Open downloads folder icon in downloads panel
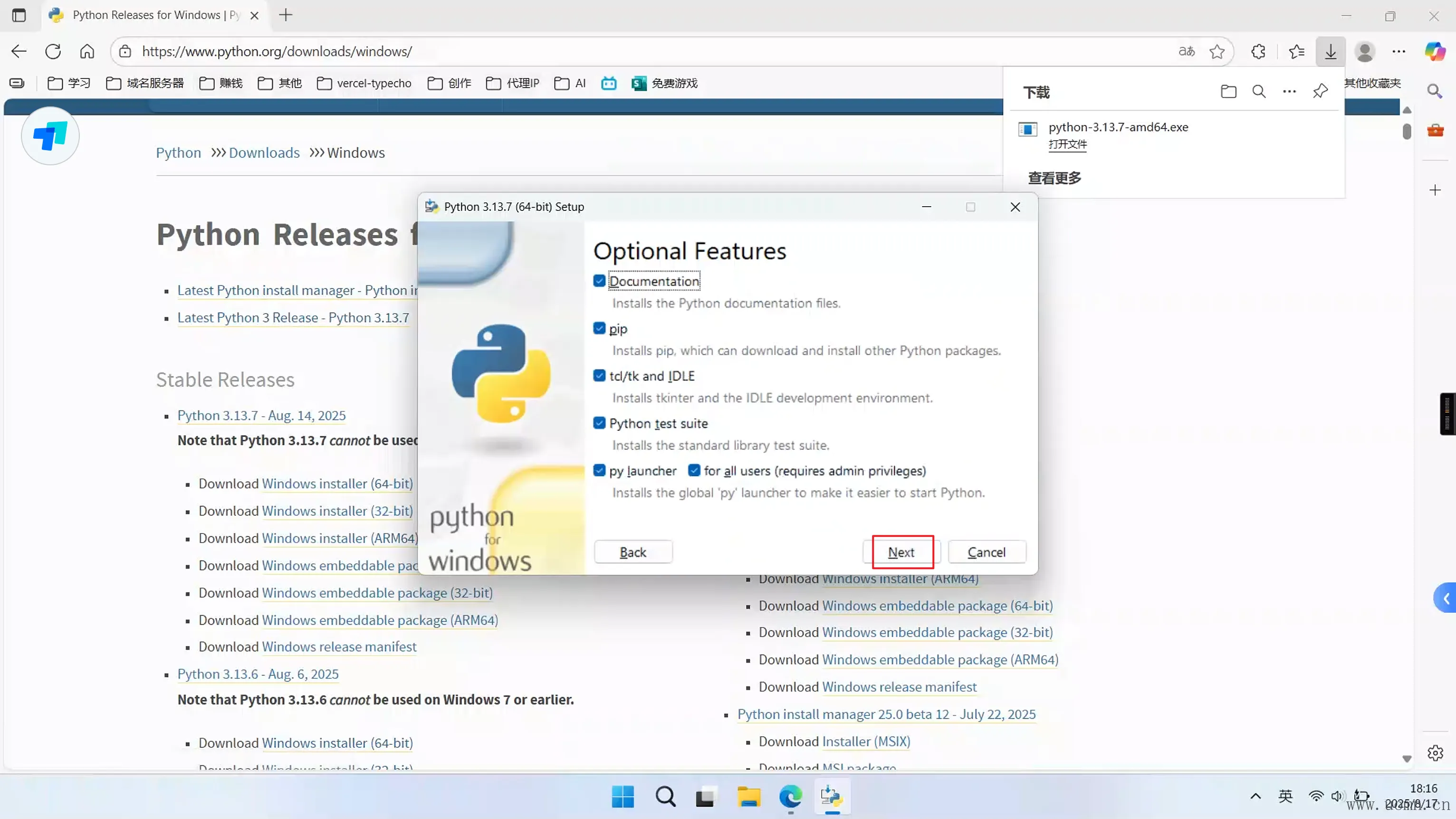This screenshot has width=1456, height=819. point(1228,92)
